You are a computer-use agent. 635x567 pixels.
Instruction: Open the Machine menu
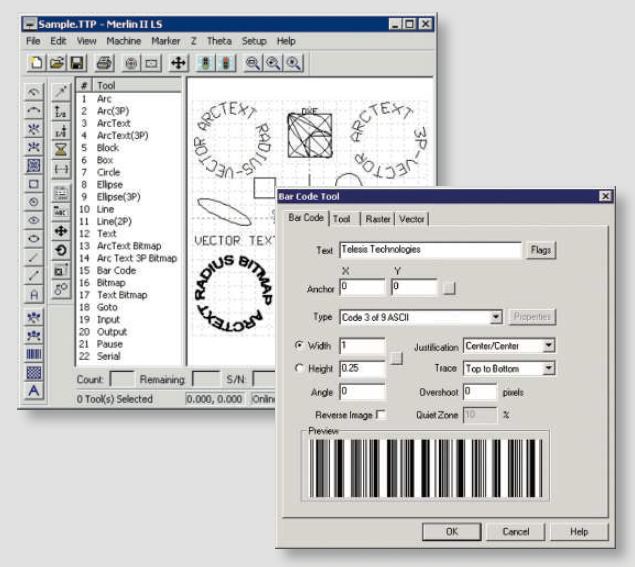(x=124, y=41)
